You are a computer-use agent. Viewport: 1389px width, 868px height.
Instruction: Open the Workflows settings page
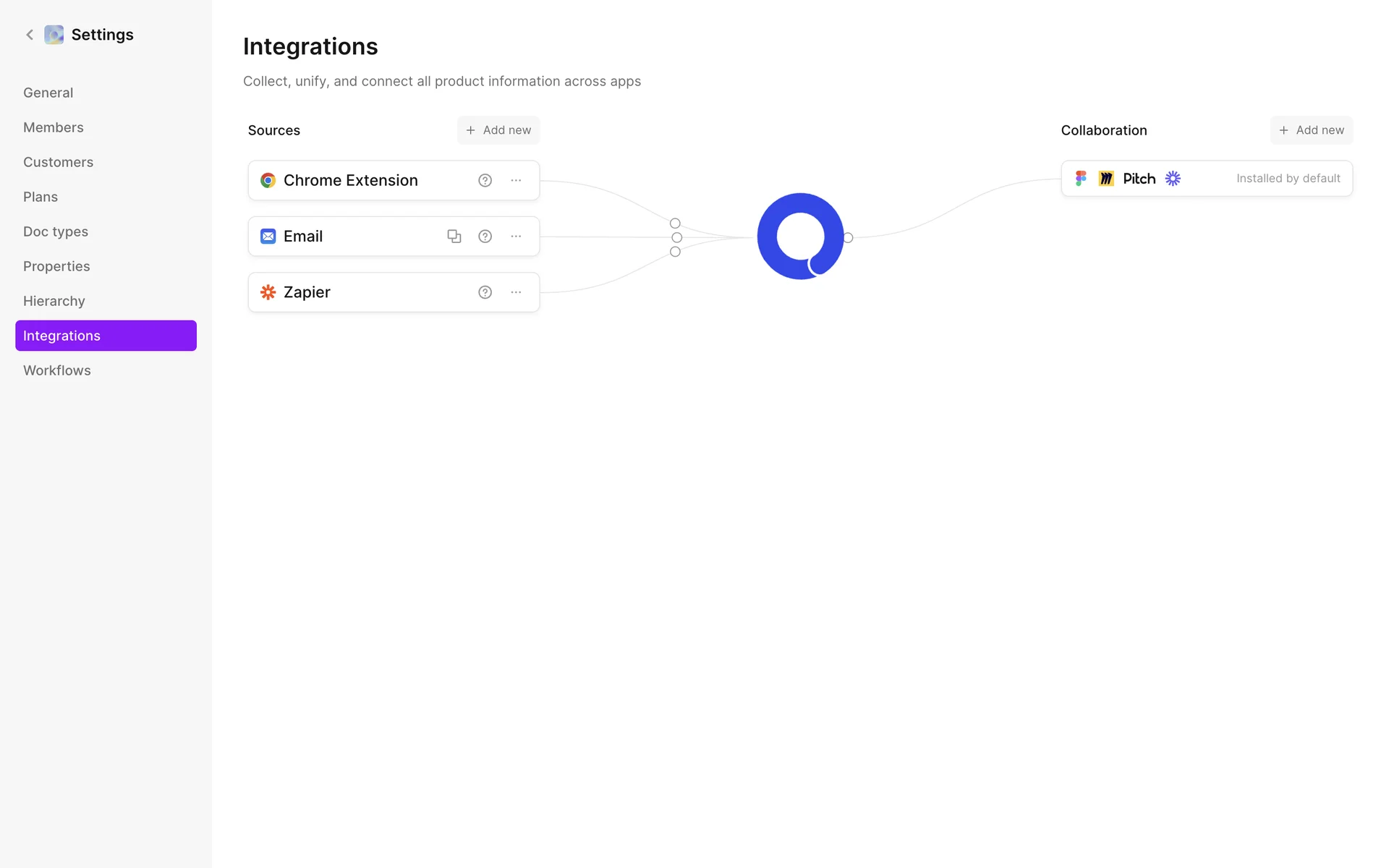(x=57, y=370)
